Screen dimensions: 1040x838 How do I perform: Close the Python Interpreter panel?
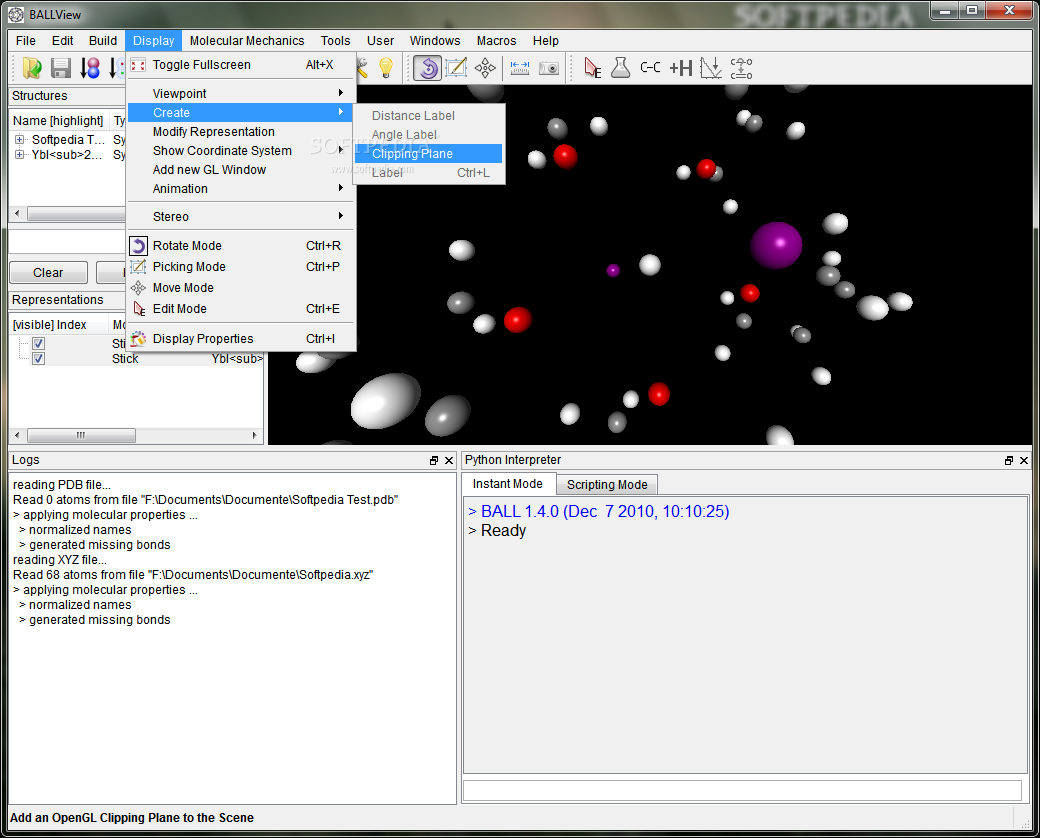1024,460
